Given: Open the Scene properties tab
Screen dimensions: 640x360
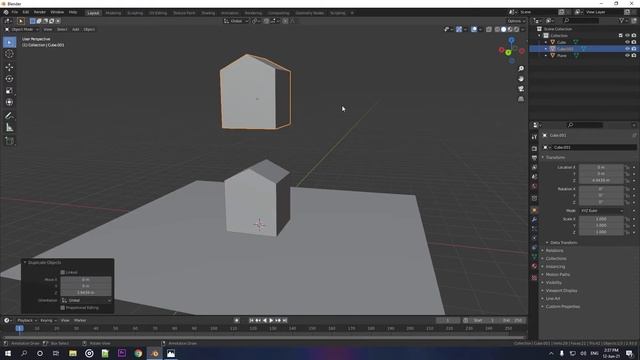Looking at the screenshot, I should [x=534, y=177].
